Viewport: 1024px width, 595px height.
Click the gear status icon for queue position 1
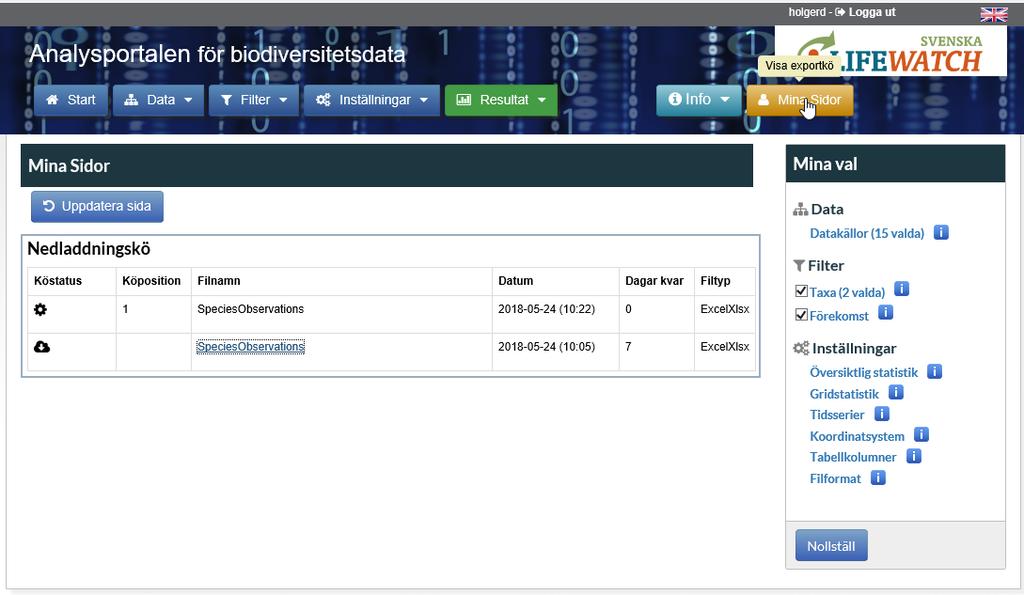pyautogui.click(x=40, y=310)
